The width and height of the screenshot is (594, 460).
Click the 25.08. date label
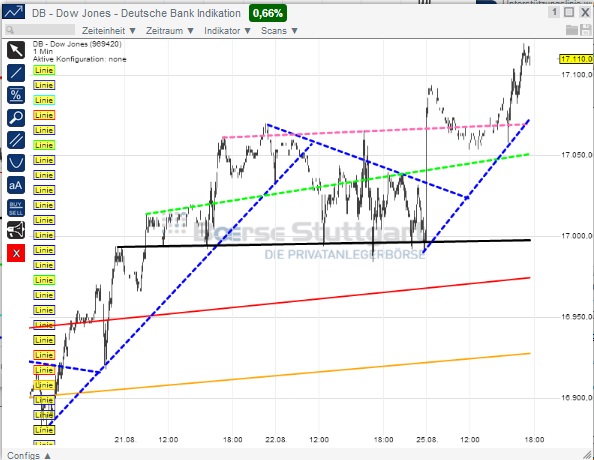(x=427, y=440)
